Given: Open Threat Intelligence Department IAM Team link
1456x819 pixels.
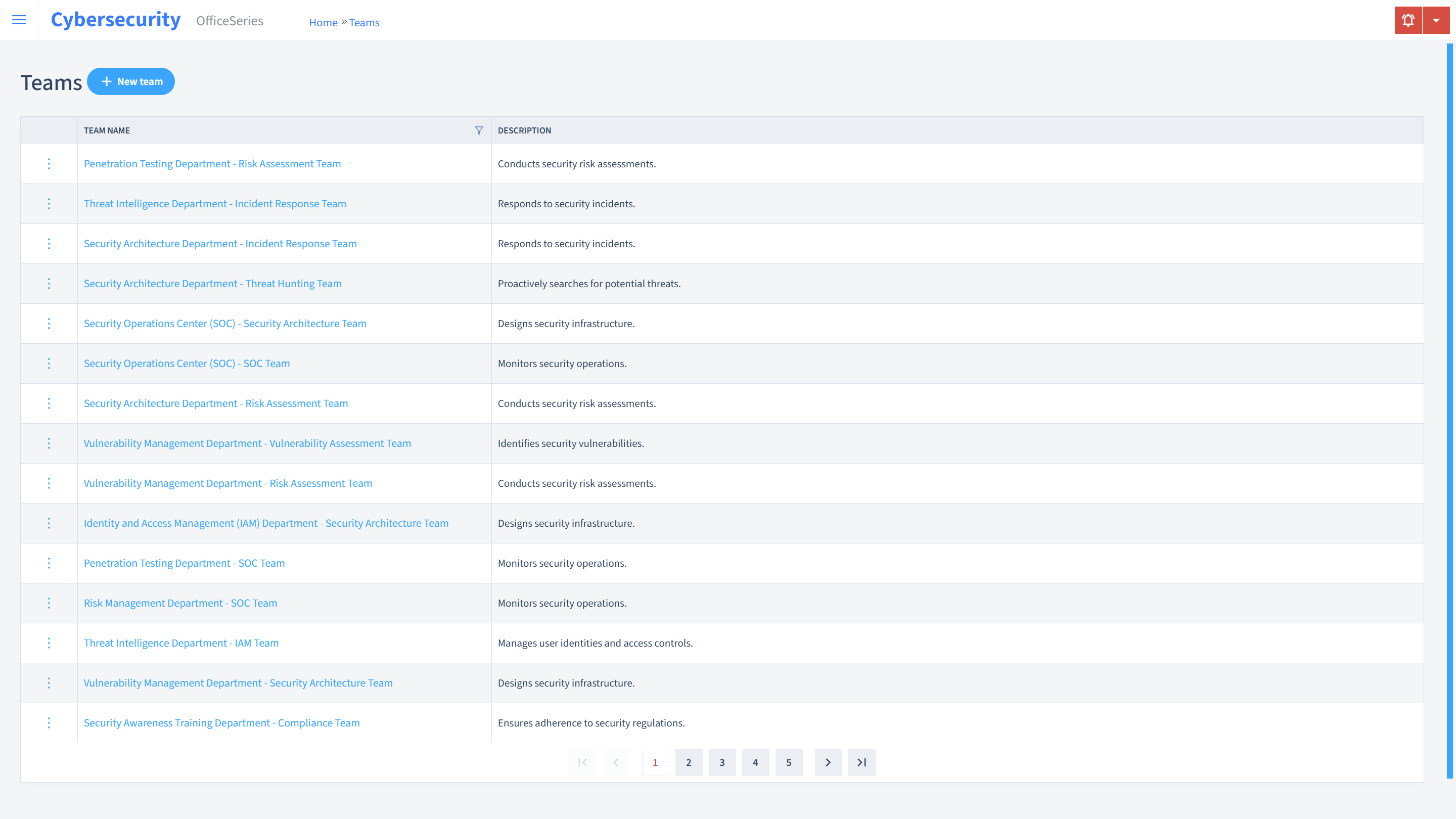Looking at the screenshot, I should click(181, 643).
